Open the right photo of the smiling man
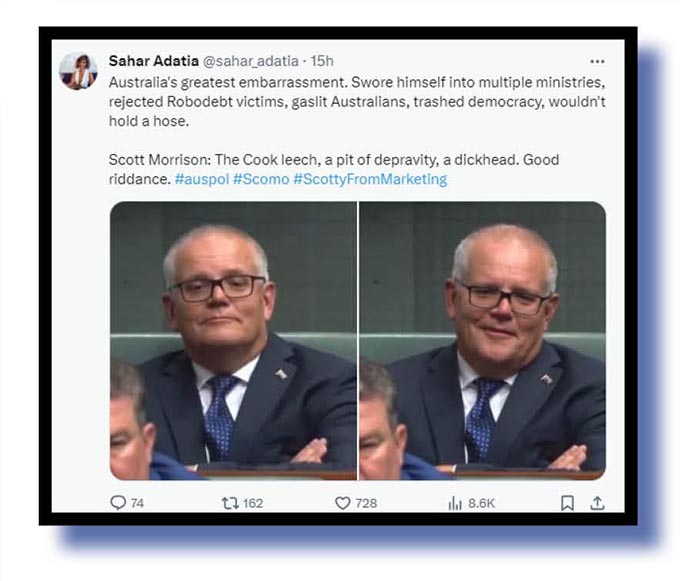680x581 pixels. [482, 340]
